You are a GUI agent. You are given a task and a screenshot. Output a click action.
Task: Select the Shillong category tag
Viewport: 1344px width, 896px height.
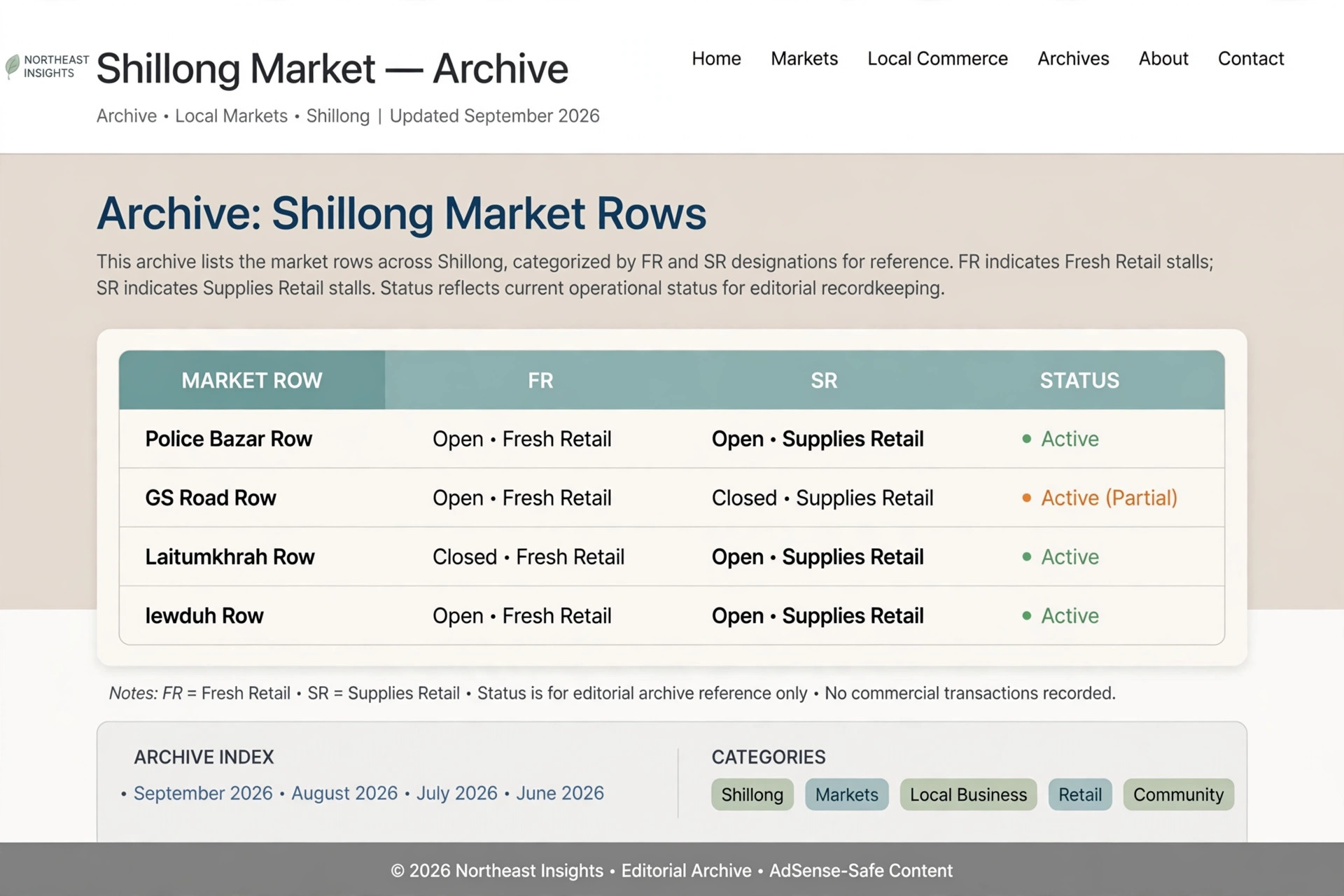pyautogui.click(x=752, y=794)
